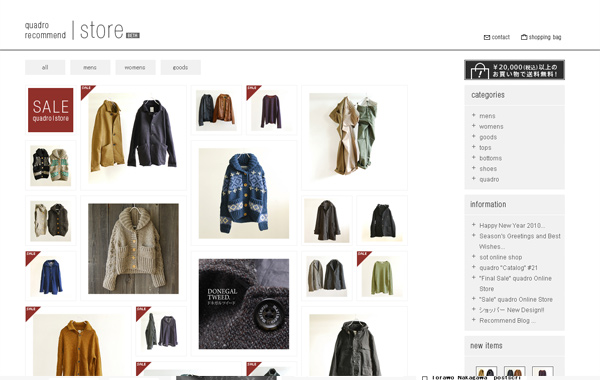Select the goods filter tab
Screen dimensions: 600x380
180,67
